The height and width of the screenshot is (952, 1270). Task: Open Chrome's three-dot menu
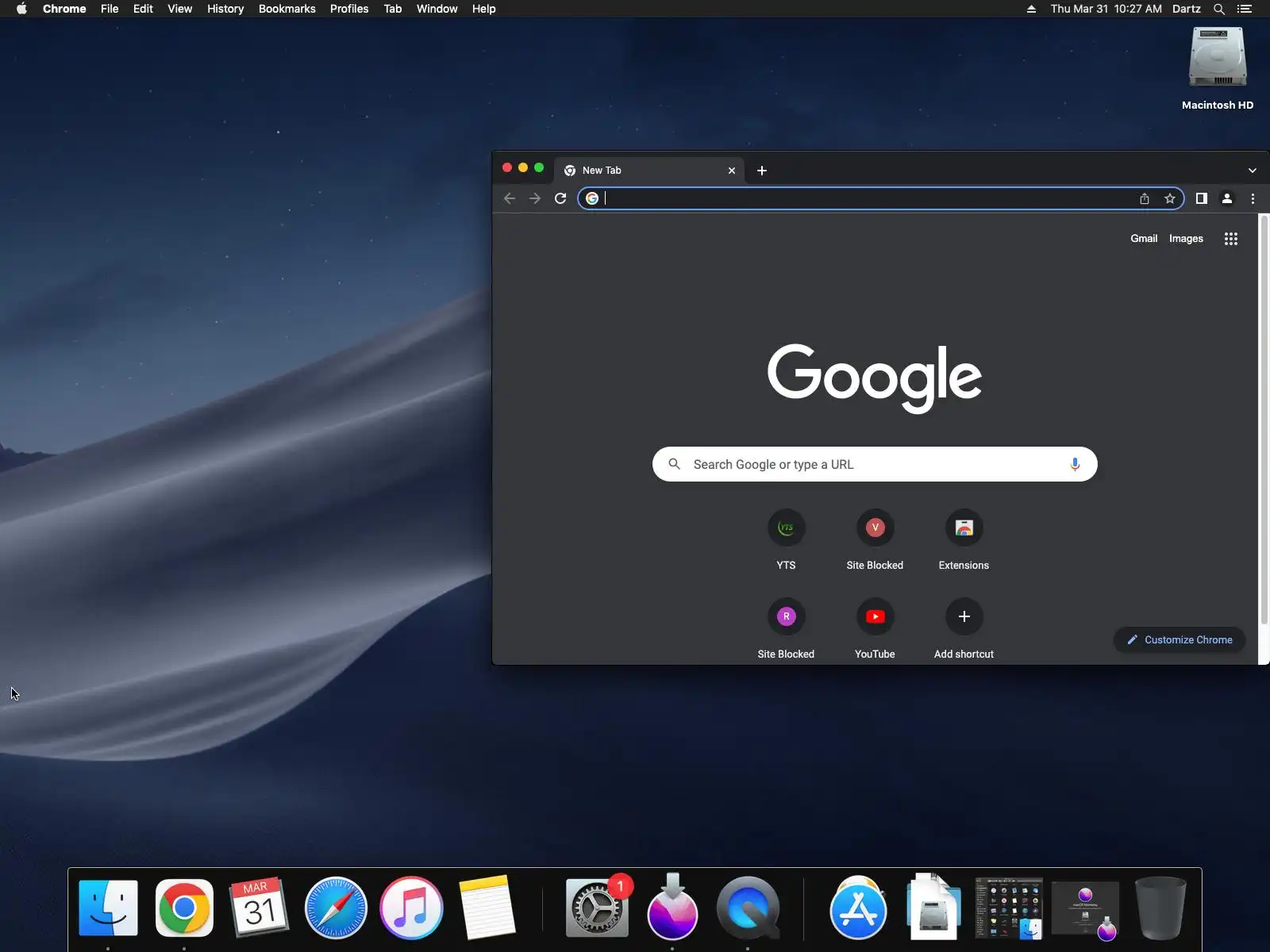point(1253,198)
